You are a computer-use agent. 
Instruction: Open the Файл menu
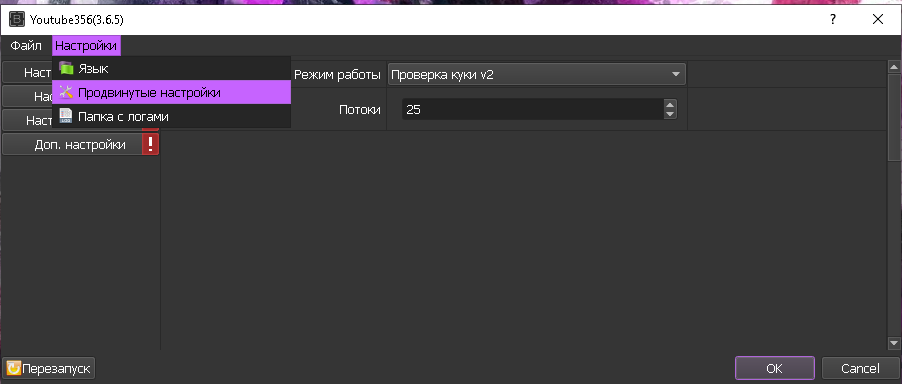pyautogui.click(x=26, y=46)
